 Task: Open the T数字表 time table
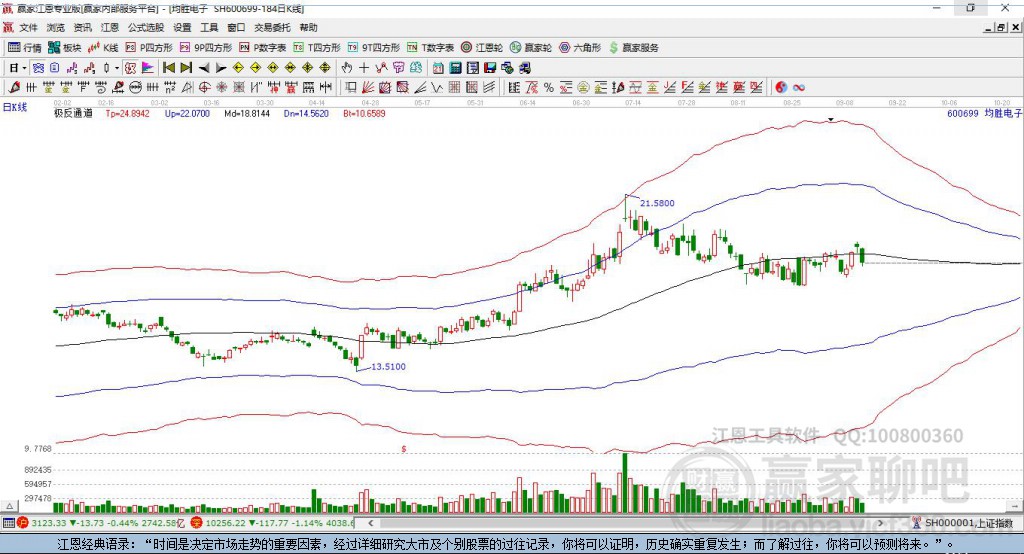(430, 48)
